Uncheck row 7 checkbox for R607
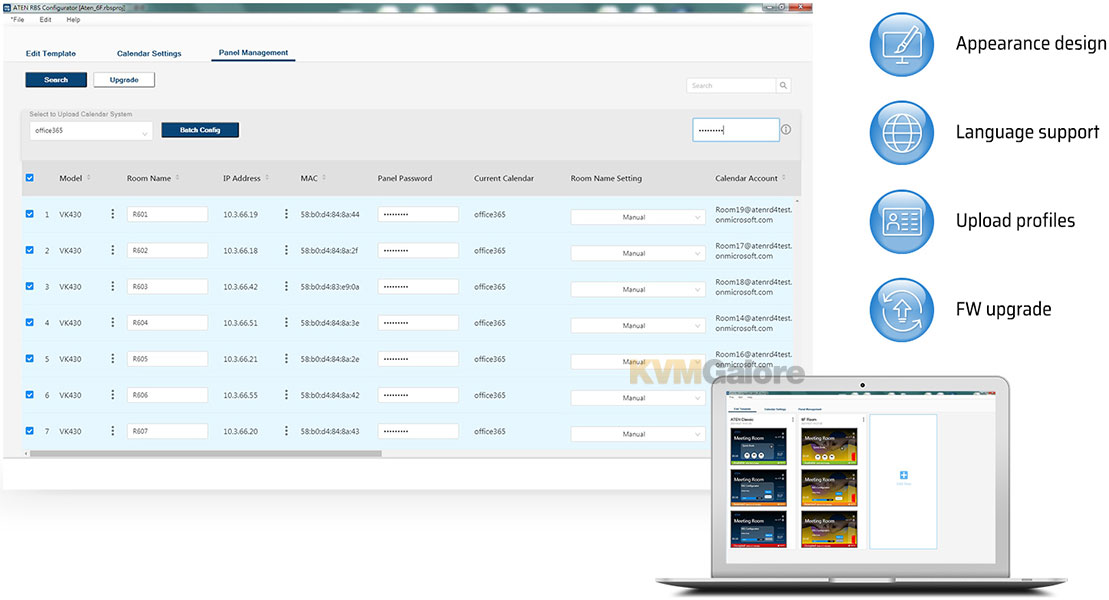This screenshot has height=600, width=1109. click(x=30, y=431)
